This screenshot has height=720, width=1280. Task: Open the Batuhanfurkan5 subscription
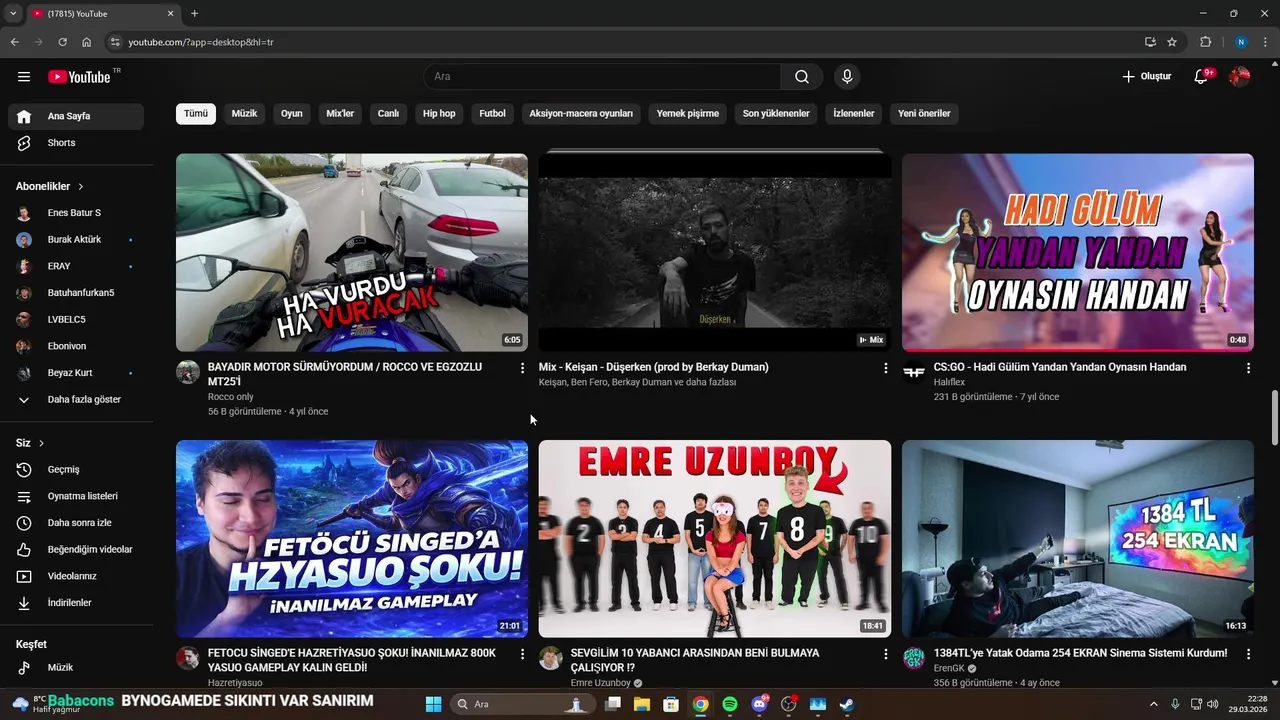76,293
